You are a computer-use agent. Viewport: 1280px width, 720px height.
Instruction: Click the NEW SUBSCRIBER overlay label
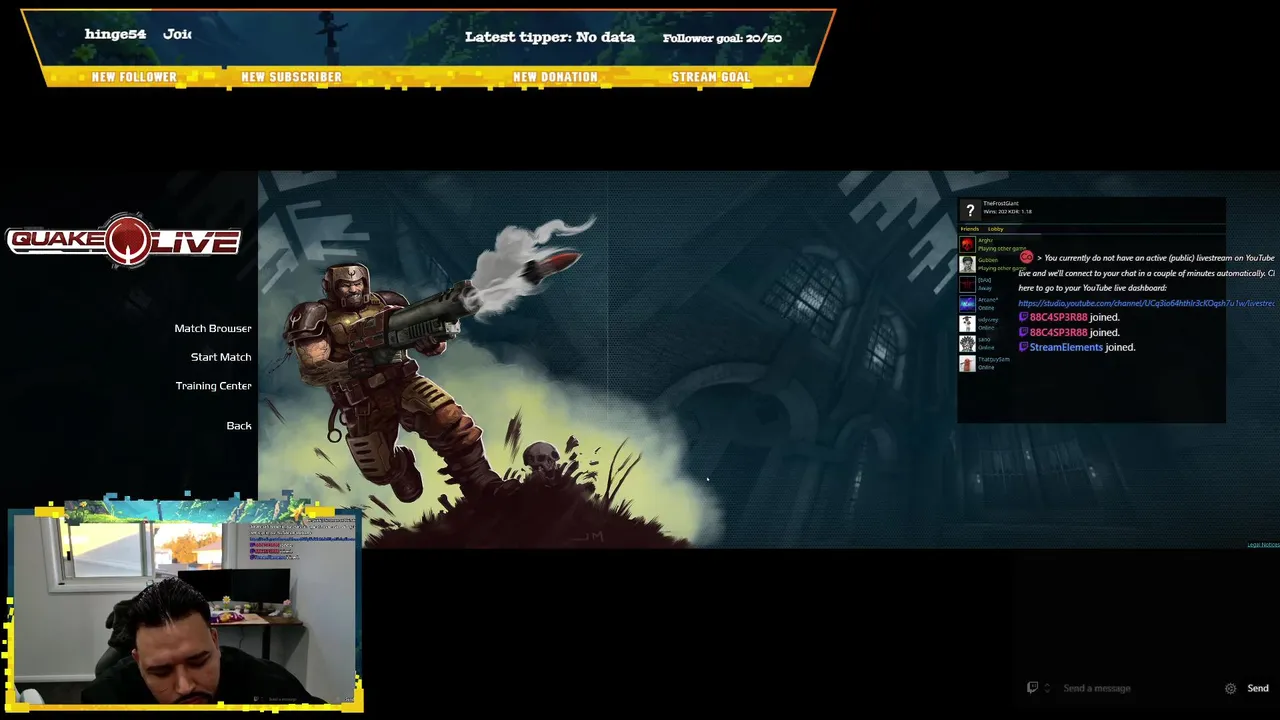pyautogui.click(x=291, y=77)
